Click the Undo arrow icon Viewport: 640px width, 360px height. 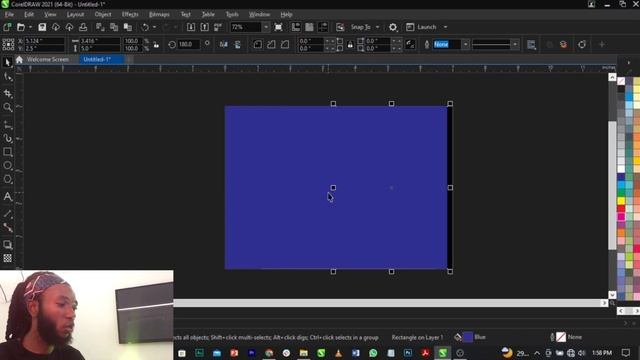click(x=145, y=27)
